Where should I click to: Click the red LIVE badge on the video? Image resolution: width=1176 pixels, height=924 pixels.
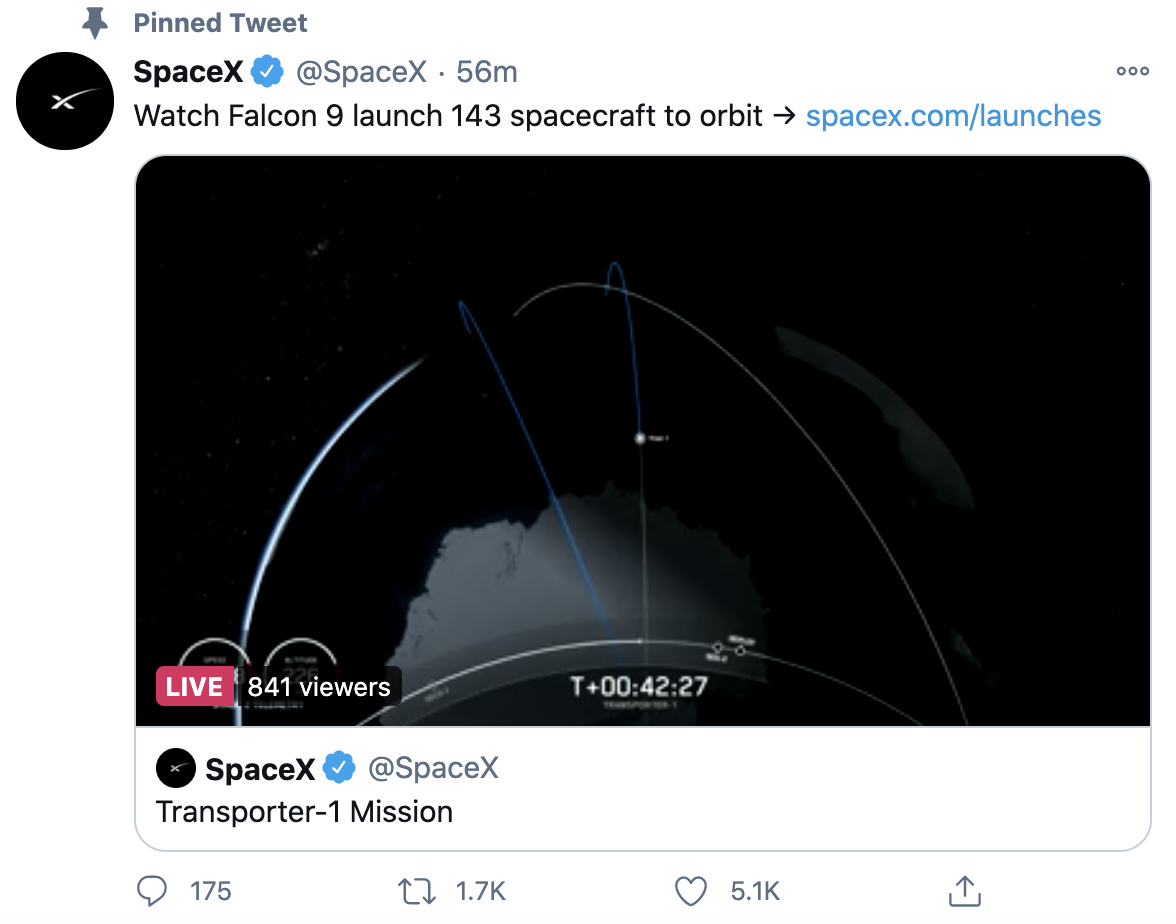pos(194,687)
